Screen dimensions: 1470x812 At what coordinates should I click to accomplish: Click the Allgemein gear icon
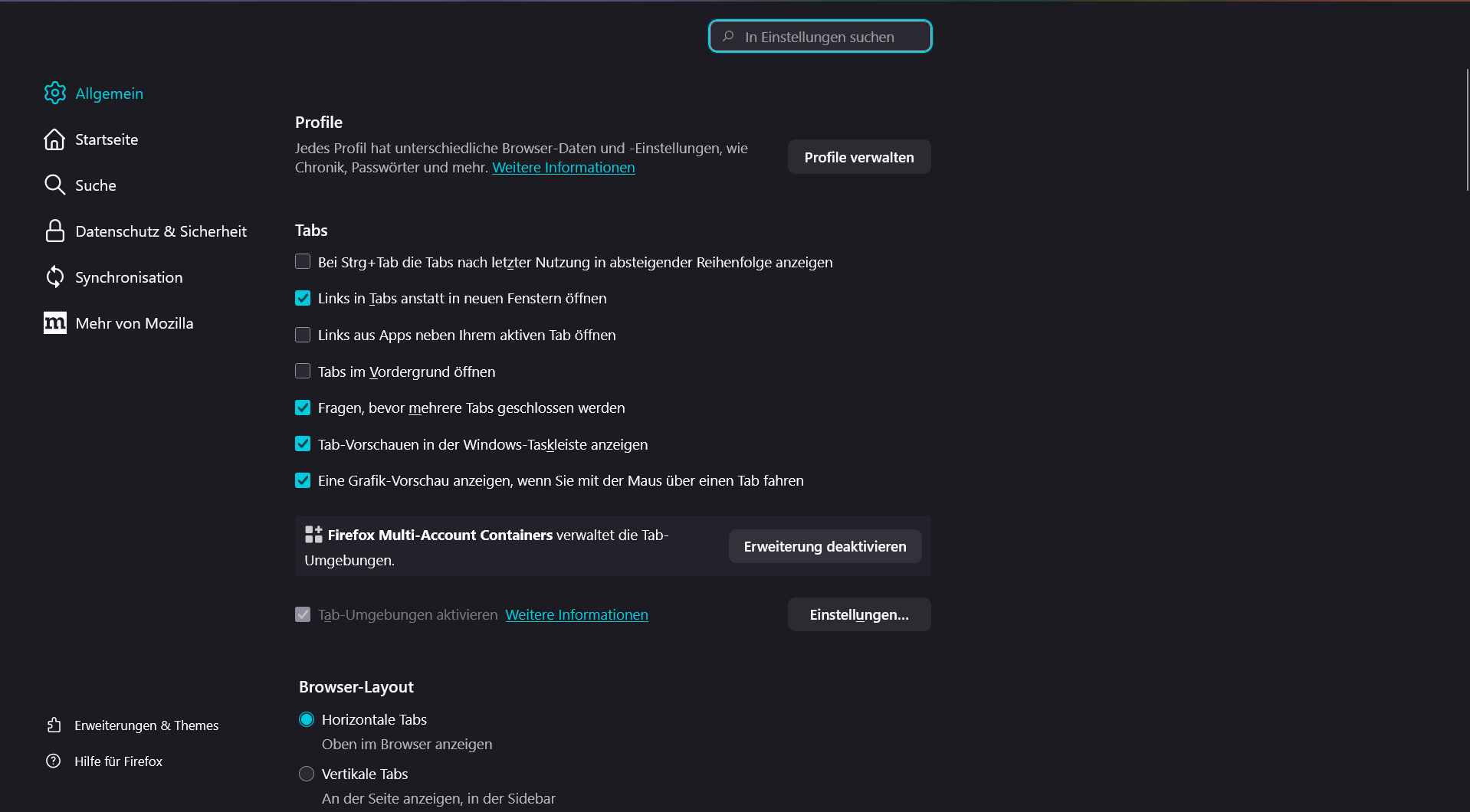click(x=54, y=93)
